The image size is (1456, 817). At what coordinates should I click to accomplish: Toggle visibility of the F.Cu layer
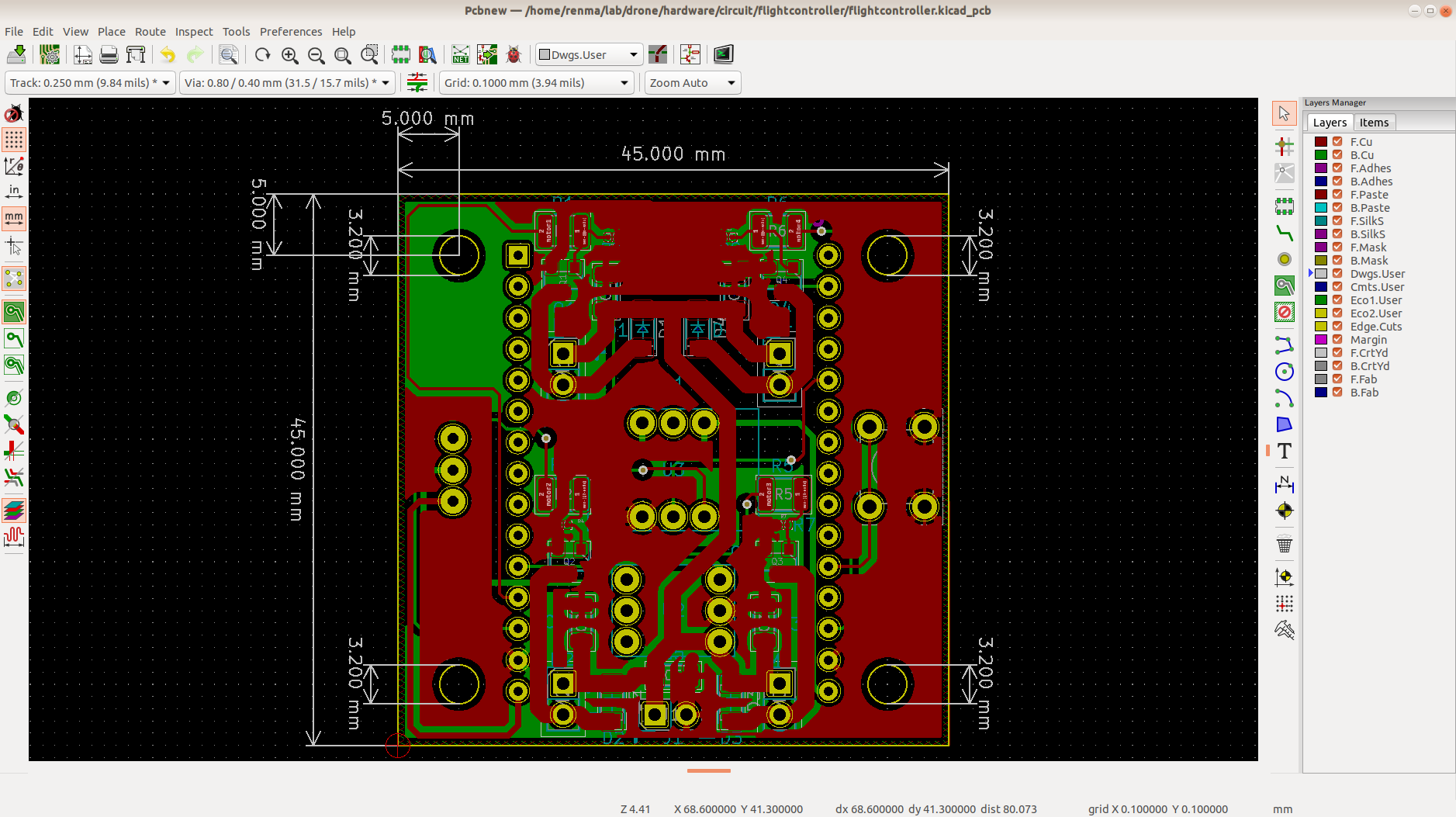coord(1337,142)
